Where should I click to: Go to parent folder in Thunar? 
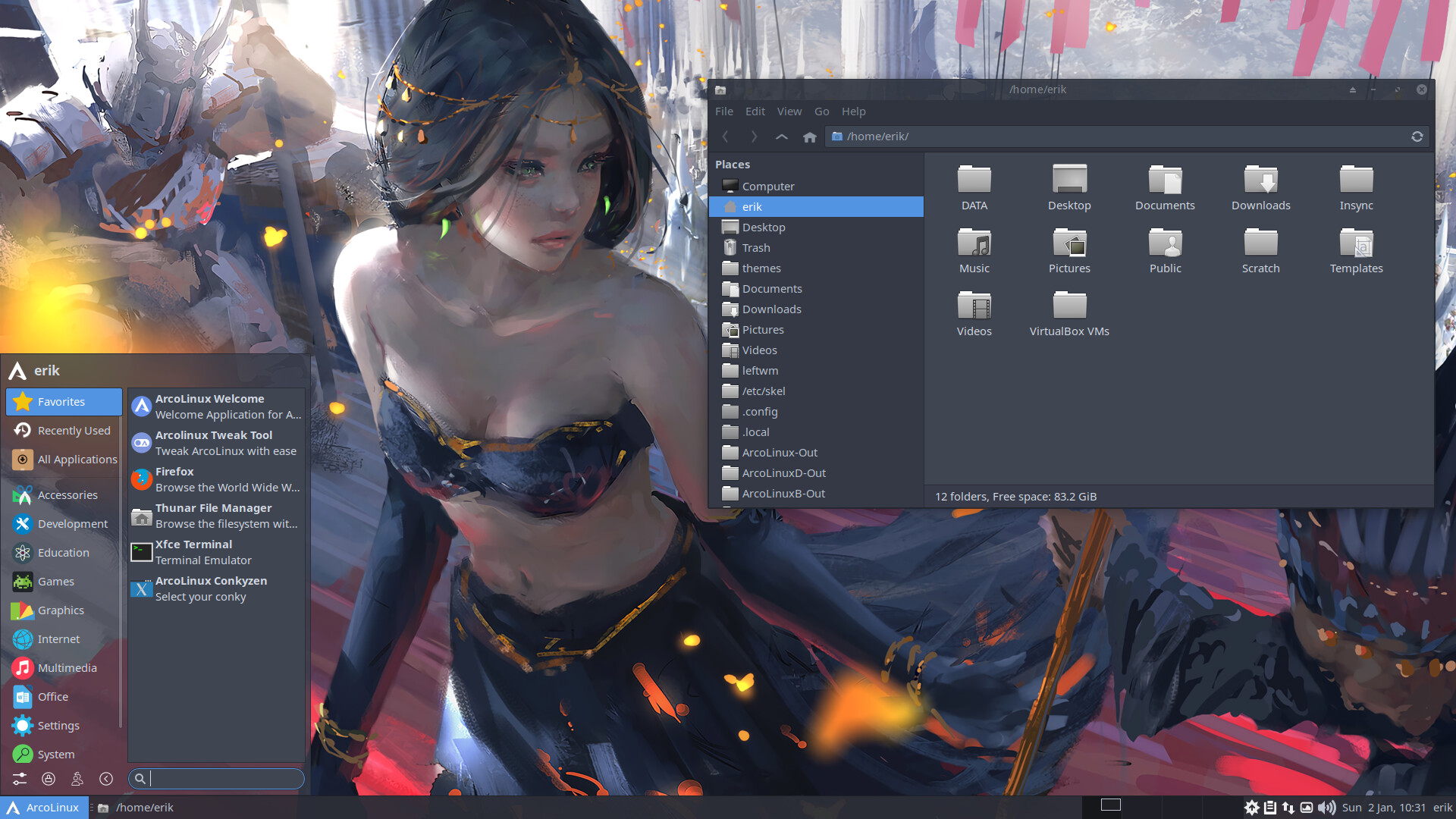[x=782, y=136]
